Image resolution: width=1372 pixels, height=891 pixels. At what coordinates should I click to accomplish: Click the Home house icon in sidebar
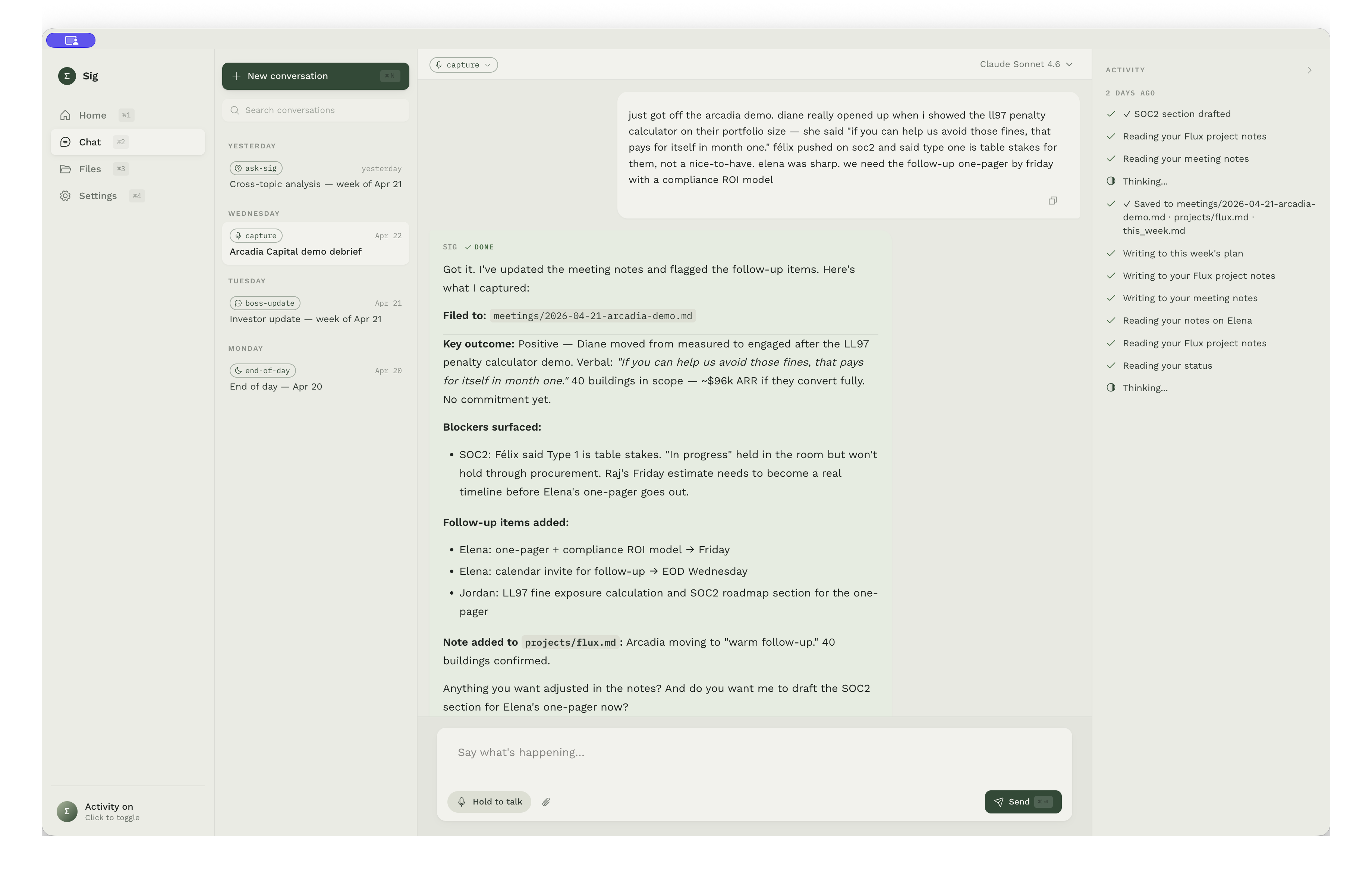[66, 115]
